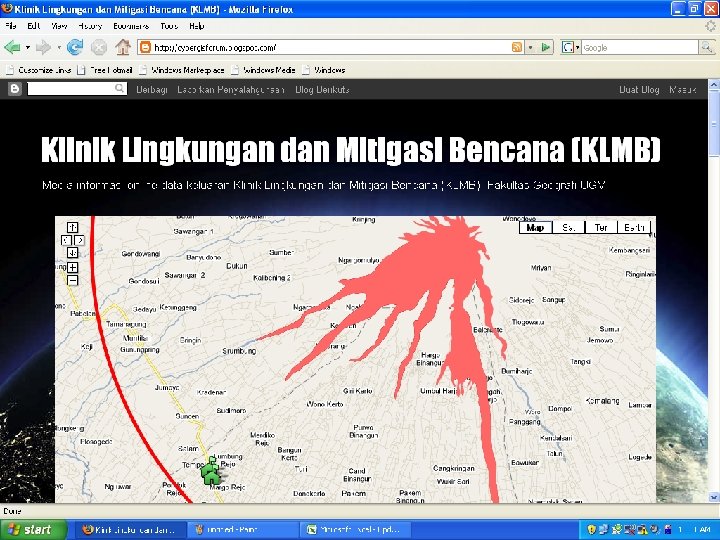
Task: Click the Blogger logo in navbar
Action: pyautogui.click(x=15, y=89)
